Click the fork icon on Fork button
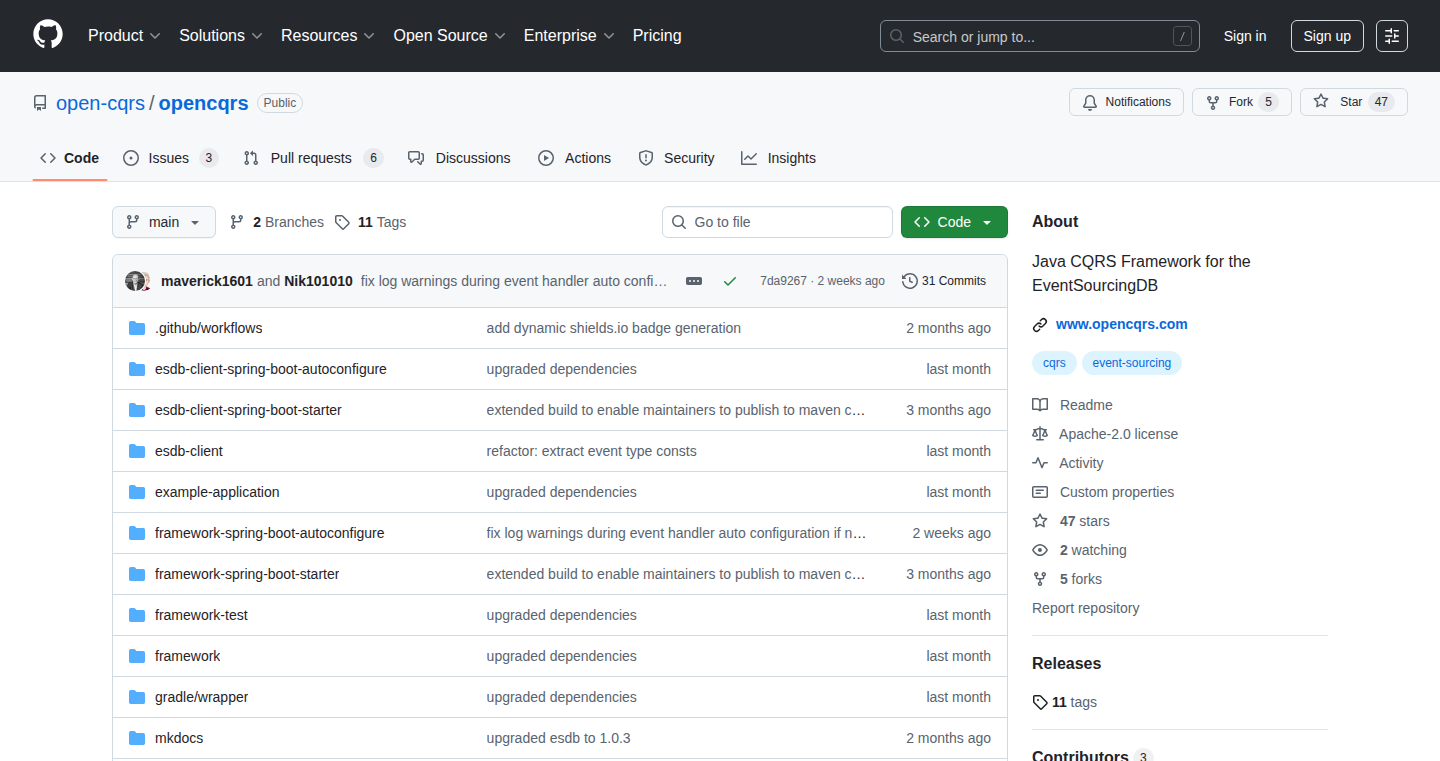The height and width of the screenshot is (761, 1440). (1213, 102)
